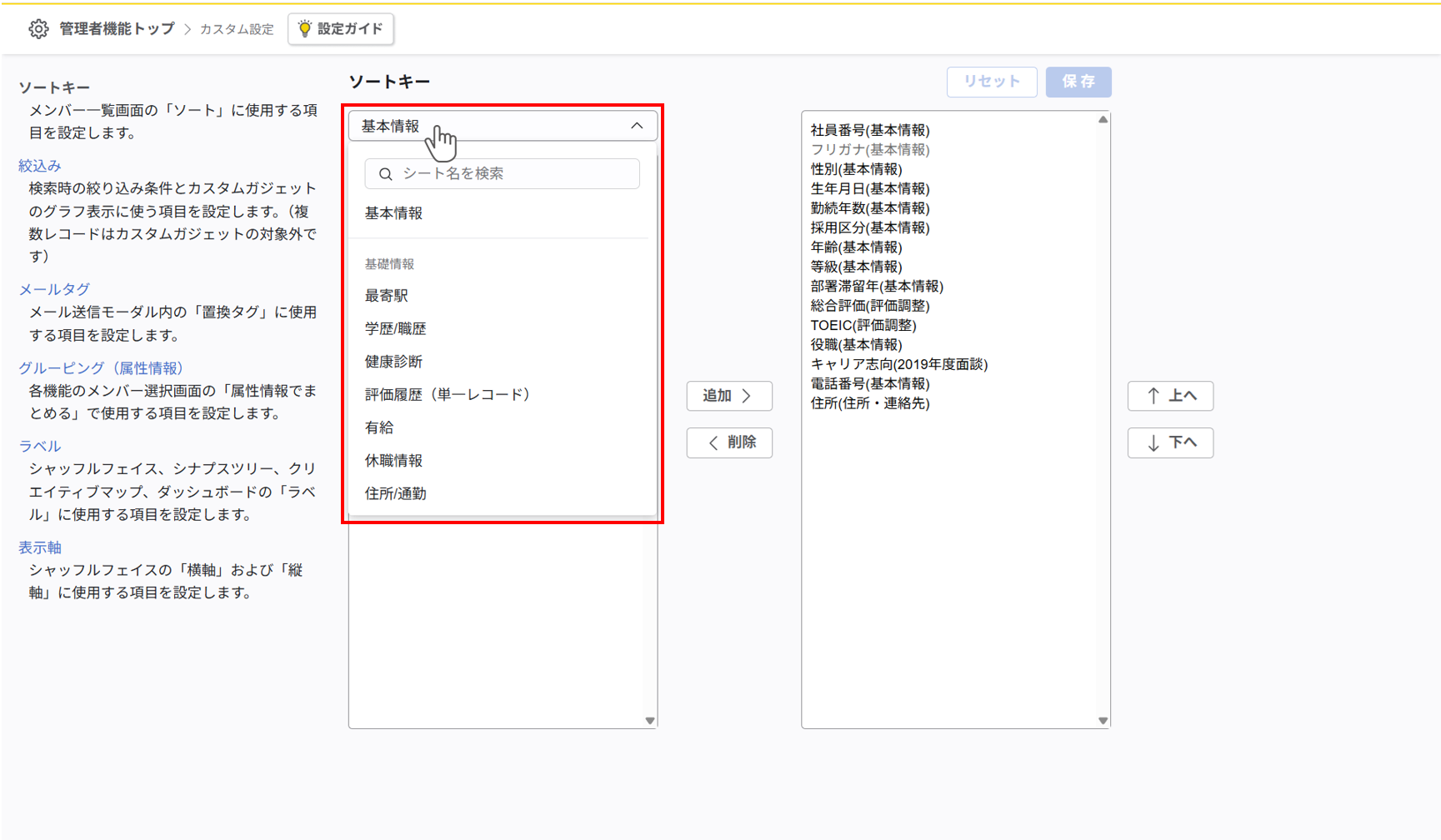Click 削除 button to remove item

click(x=728, y=442)
